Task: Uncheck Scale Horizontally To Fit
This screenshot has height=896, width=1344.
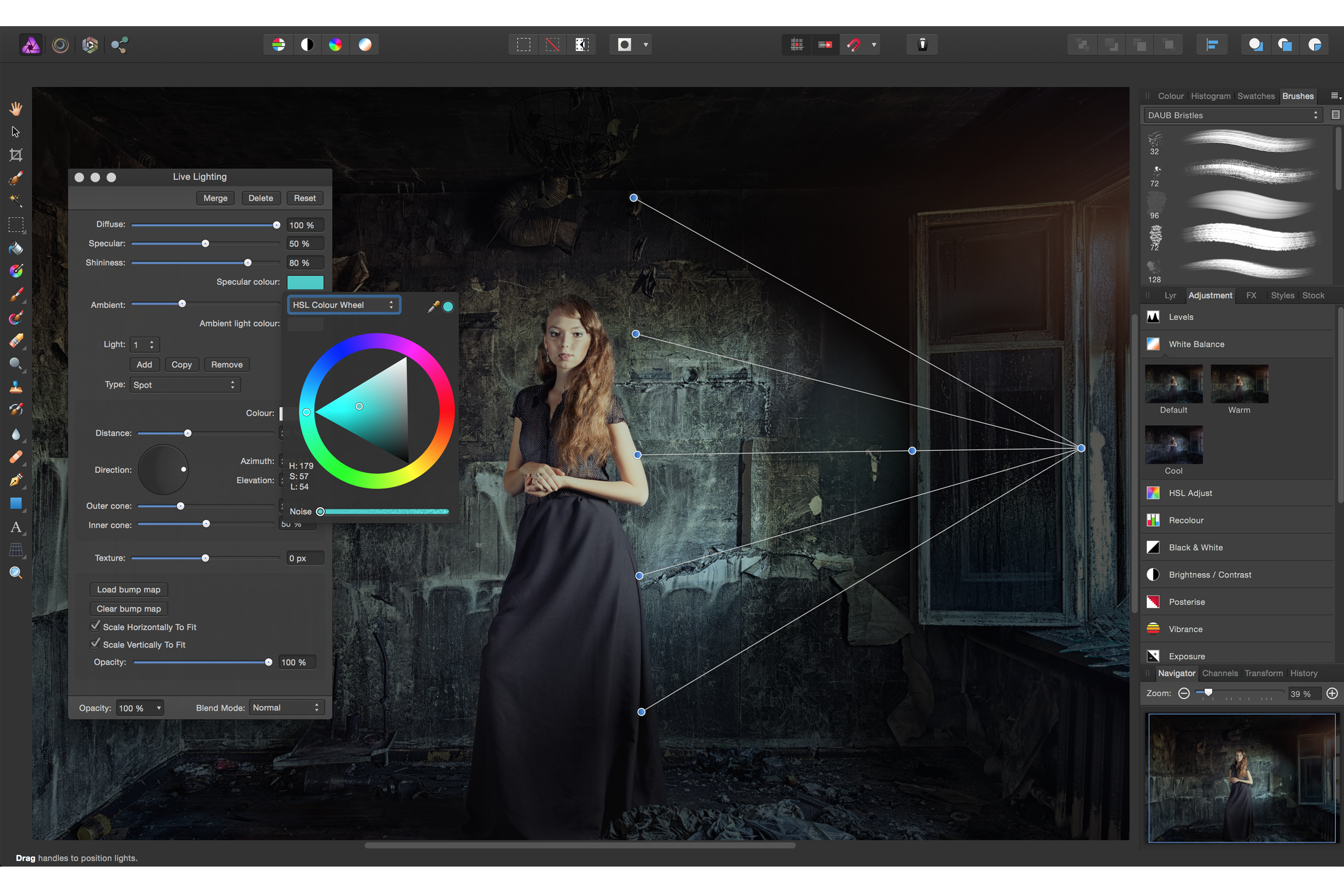Action: coord(95,626)
